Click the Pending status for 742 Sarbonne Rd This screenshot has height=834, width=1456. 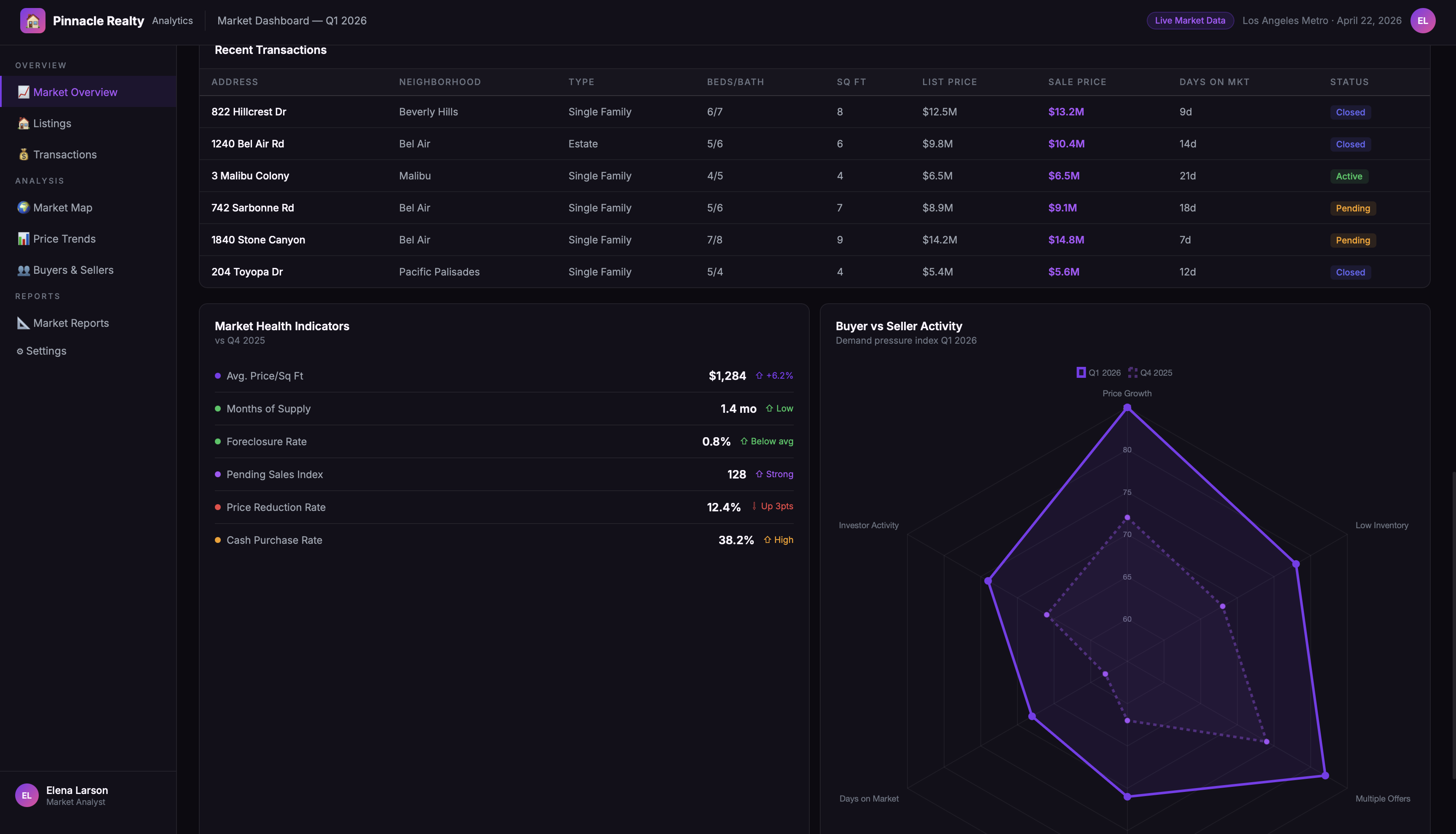pyautogui.click(x=1353, y=208)
